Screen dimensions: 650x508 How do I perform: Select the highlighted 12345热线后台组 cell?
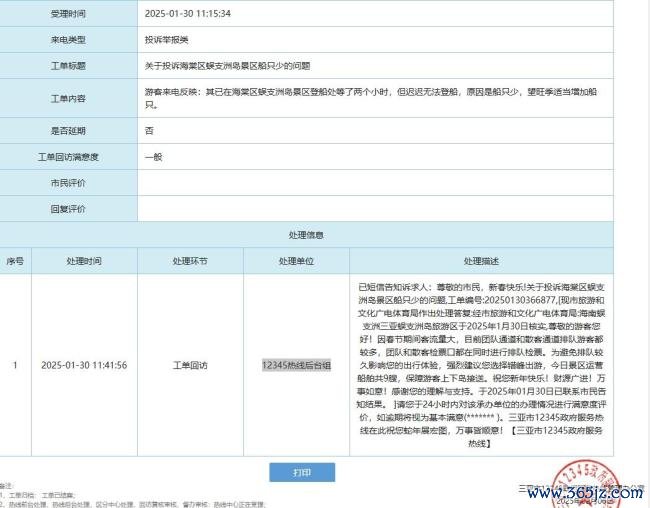(296, 365)
